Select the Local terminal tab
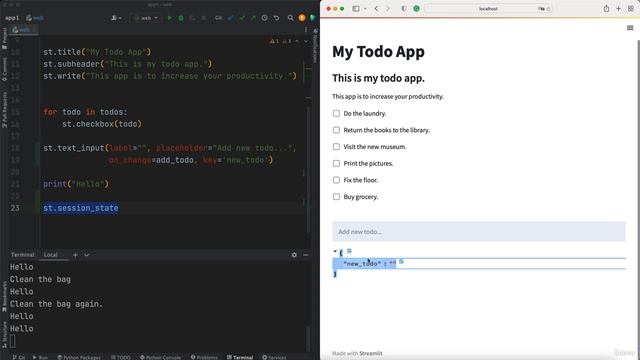Screen dimensions: 640x360 (51, 255)
